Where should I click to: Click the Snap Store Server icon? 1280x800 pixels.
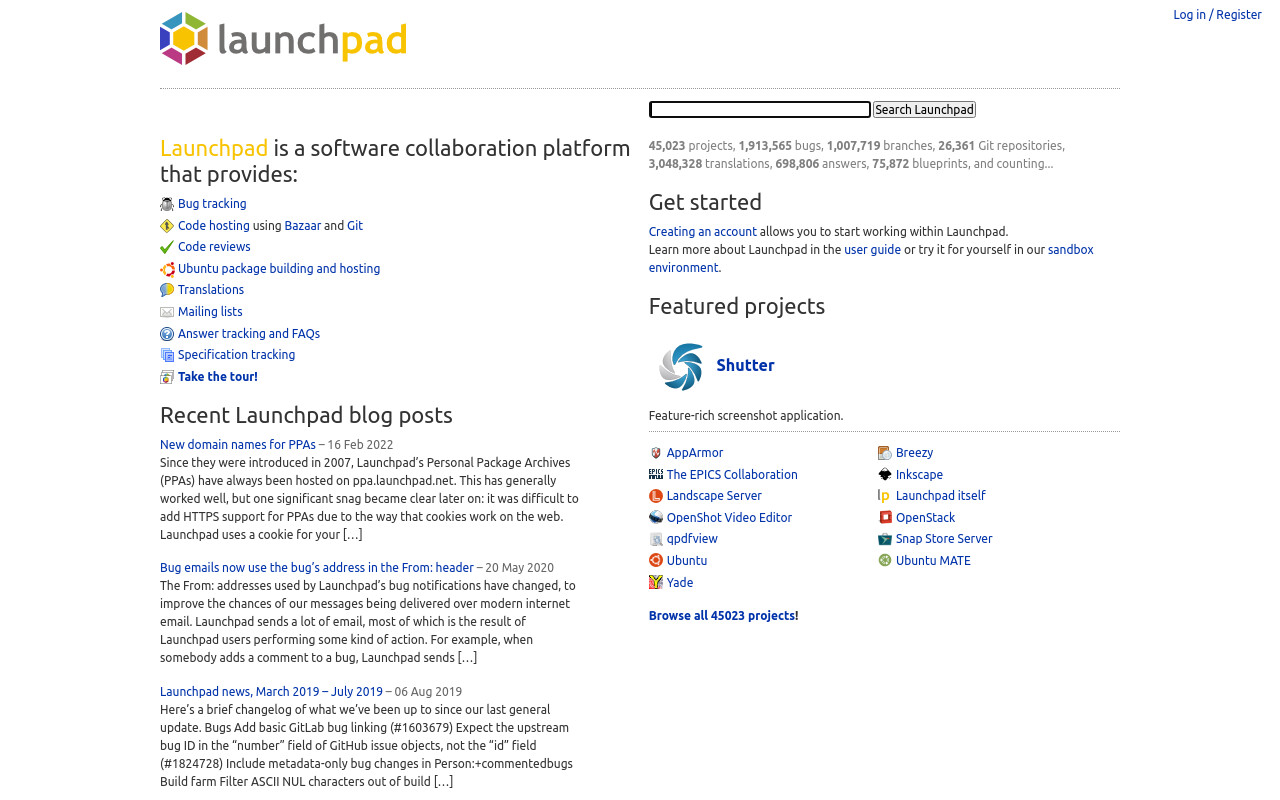[885, 539]
